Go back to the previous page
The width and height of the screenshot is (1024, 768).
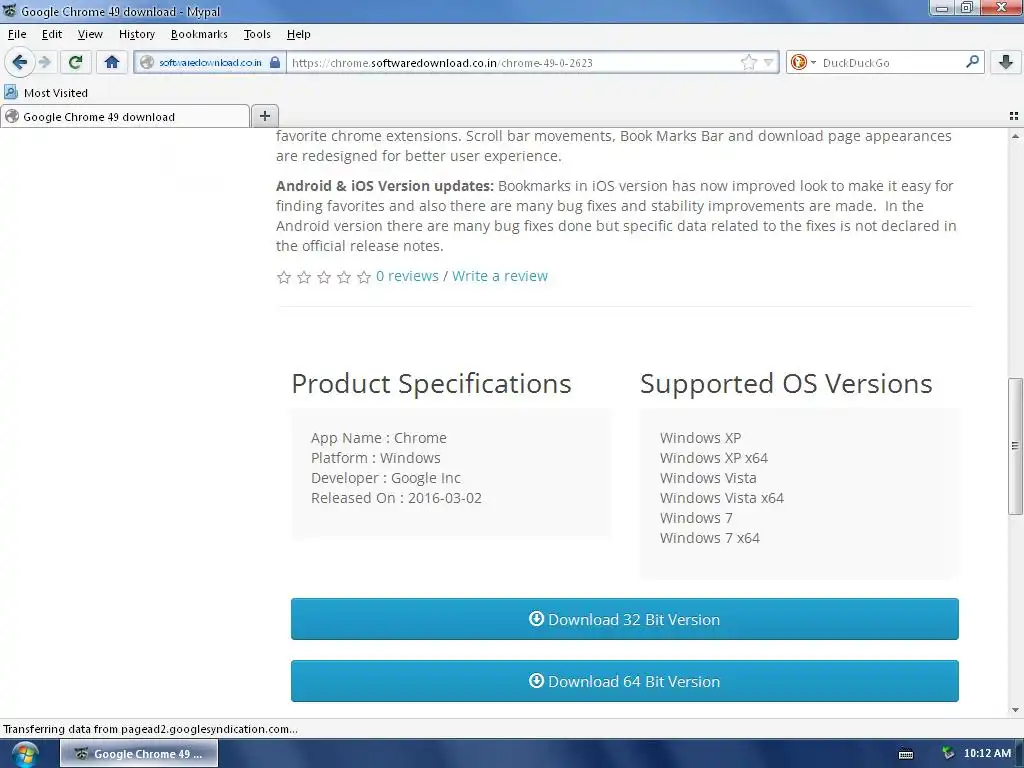click(20, 62)
